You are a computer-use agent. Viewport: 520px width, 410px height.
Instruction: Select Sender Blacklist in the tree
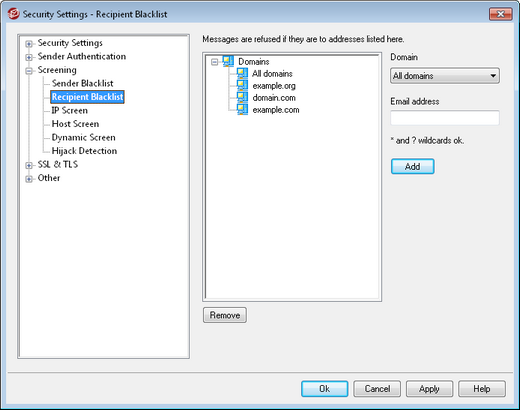[x=82, y=83]
